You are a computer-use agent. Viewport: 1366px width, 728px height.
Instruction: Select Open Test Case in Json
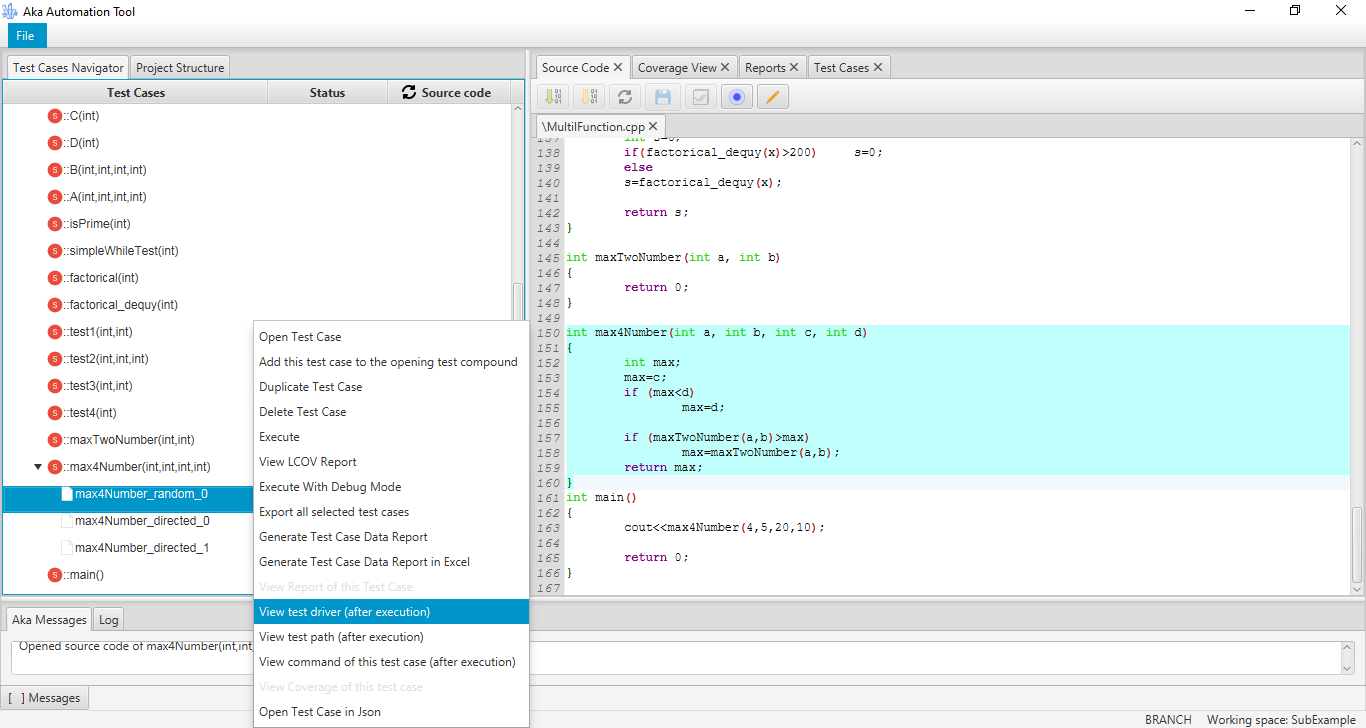pos(391,712)
